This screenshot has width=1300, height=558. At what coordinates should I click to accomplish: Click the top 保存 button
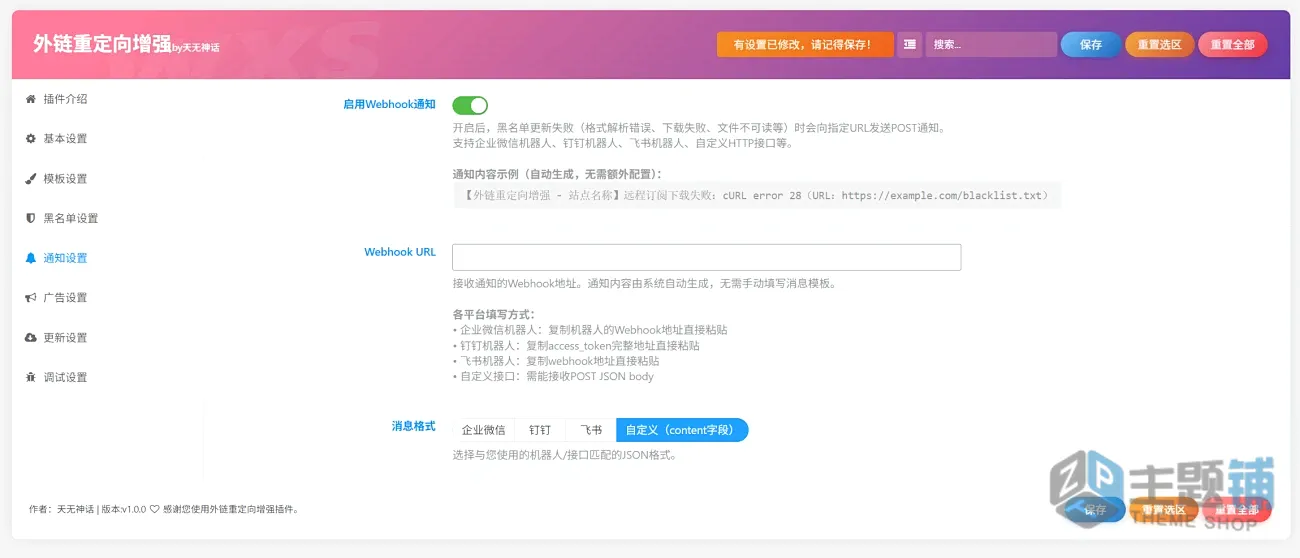coord(1091,45)
